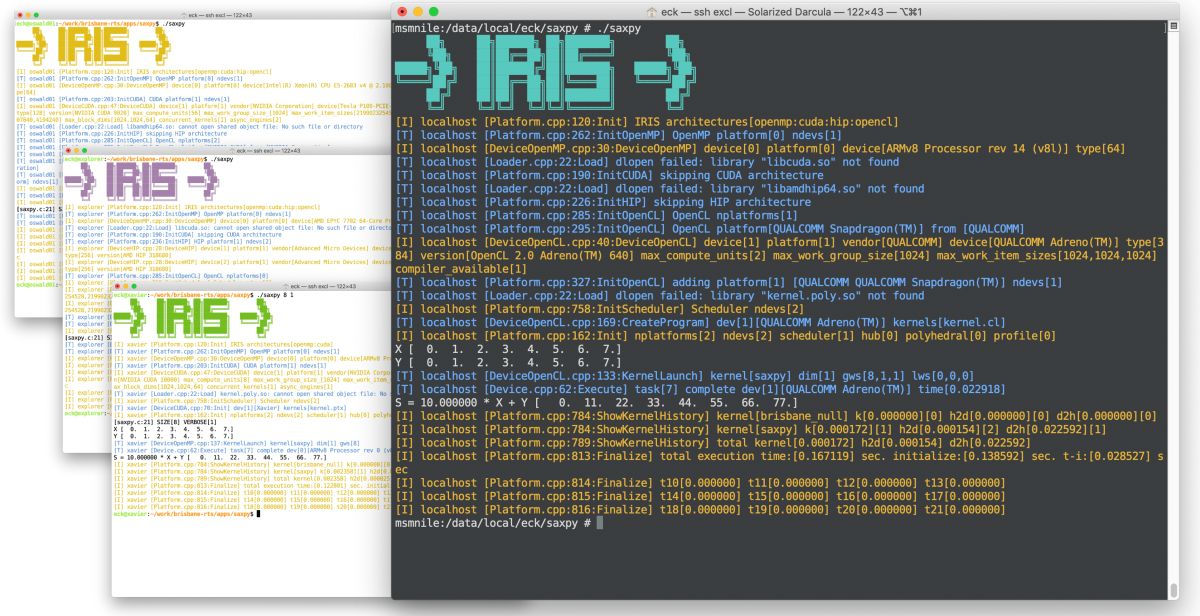This screenshot has height=616, width=1200.
Task: Click the 'kernel.poly.so not found' line
Action: click(661, 296)
